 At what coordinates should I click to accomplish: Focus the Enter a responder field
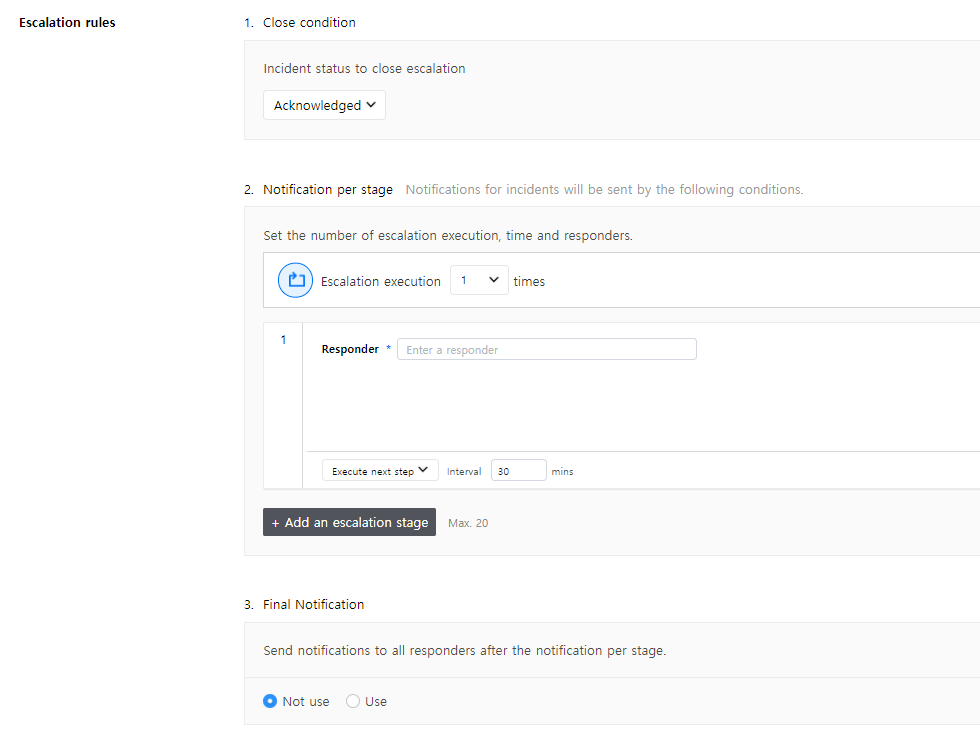tap(546, 349)
